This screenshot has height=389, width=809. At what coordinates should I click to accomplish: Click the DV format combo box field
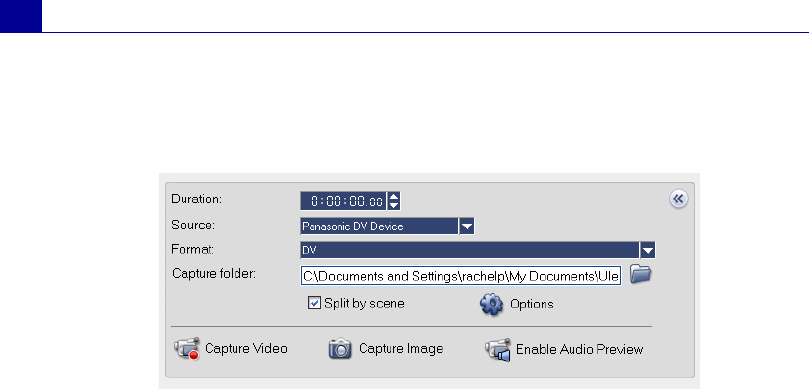pyautogui.click(x=470, y=251)
